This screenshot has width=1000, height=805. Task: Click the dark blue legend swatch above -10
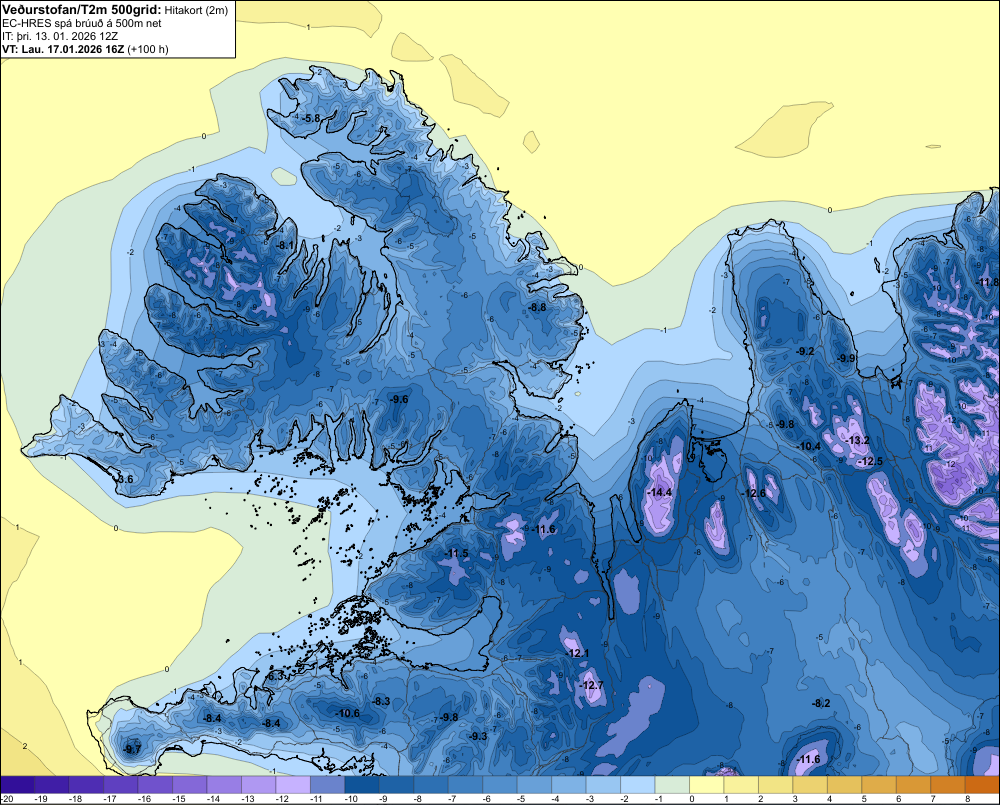click(362, 785)
